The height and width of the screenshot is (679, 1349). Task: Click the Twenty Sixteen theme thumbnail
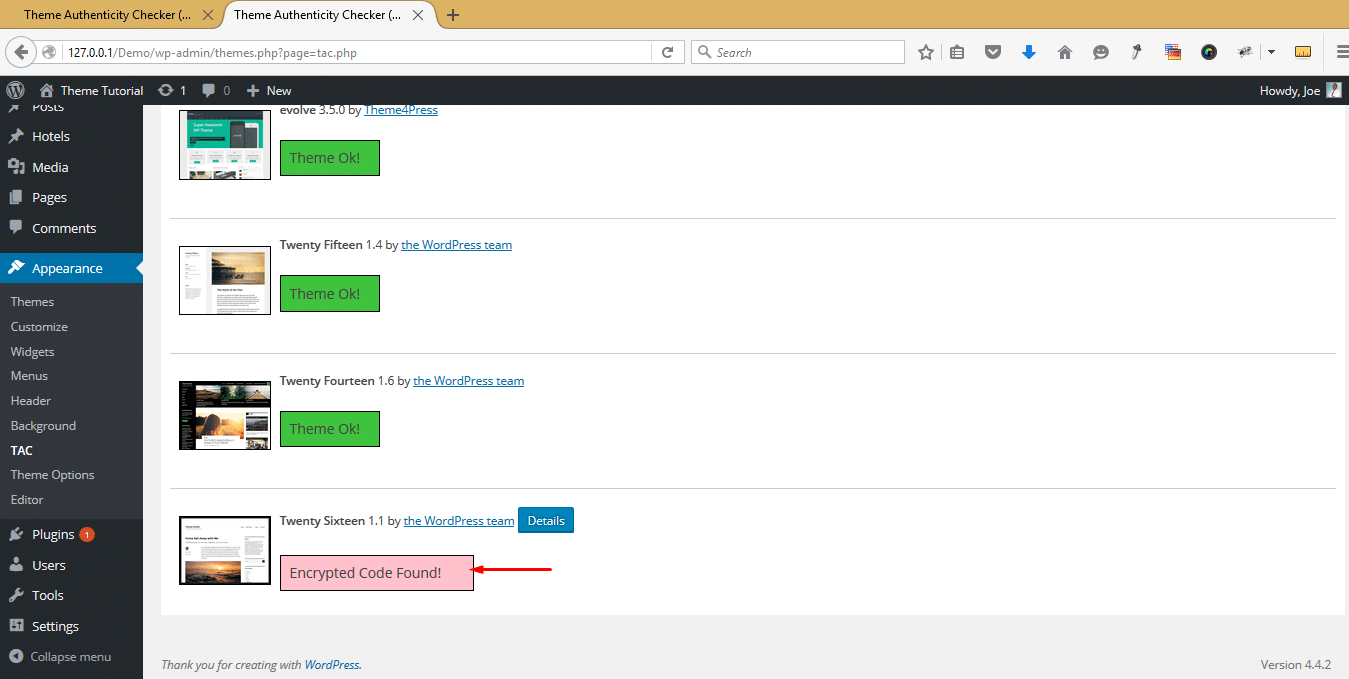[225, 550]
